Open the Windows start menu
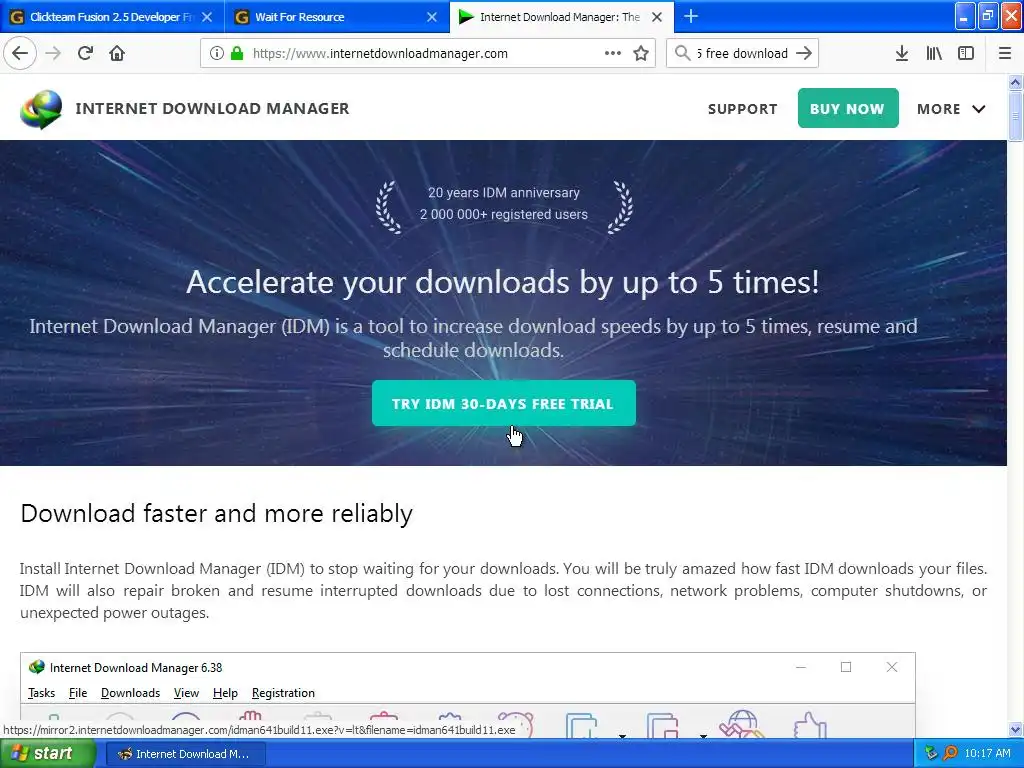This screenshot has height=768, width=1024. coord(48,753)
